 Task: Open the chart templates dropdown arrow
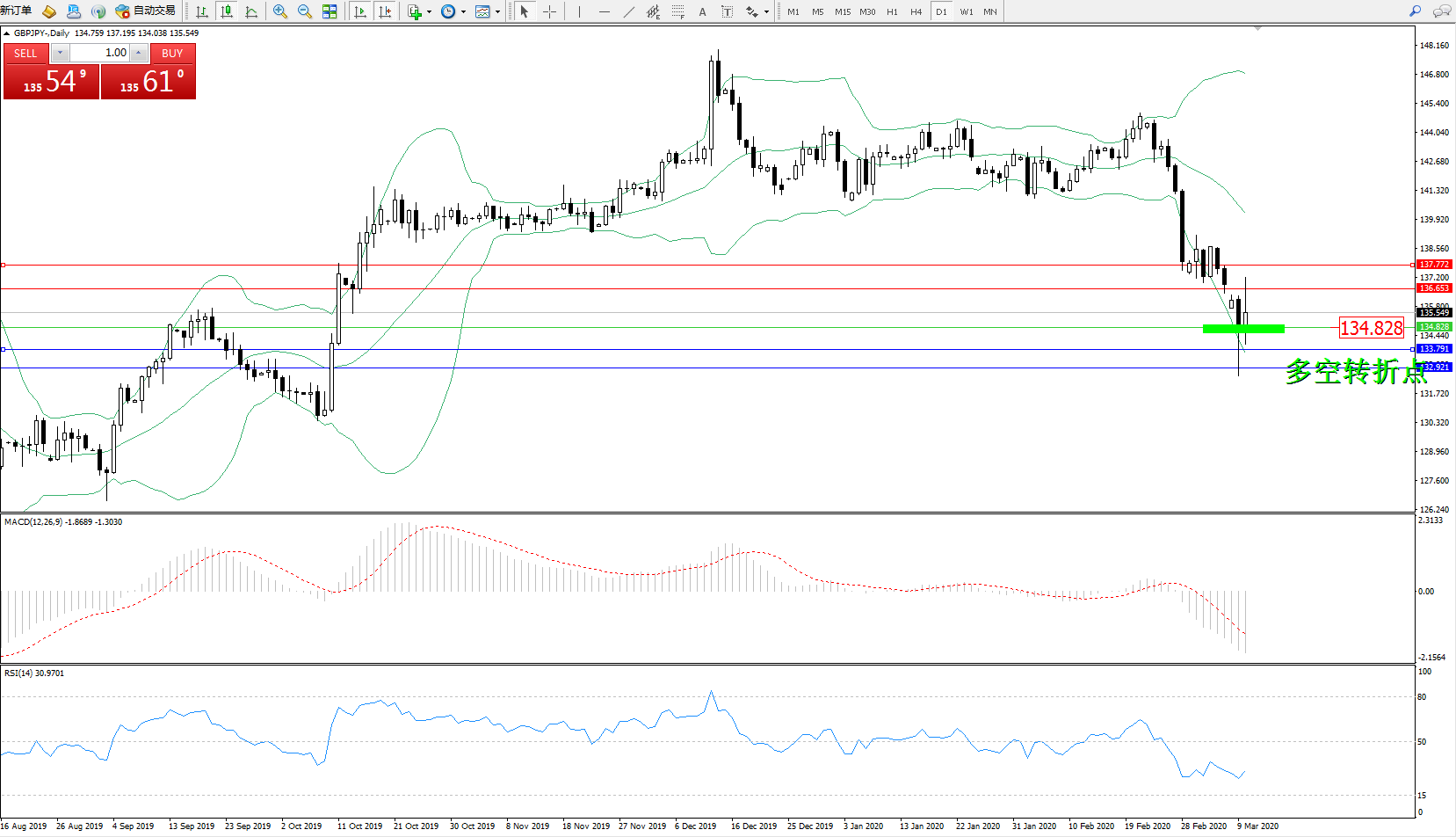498,12
